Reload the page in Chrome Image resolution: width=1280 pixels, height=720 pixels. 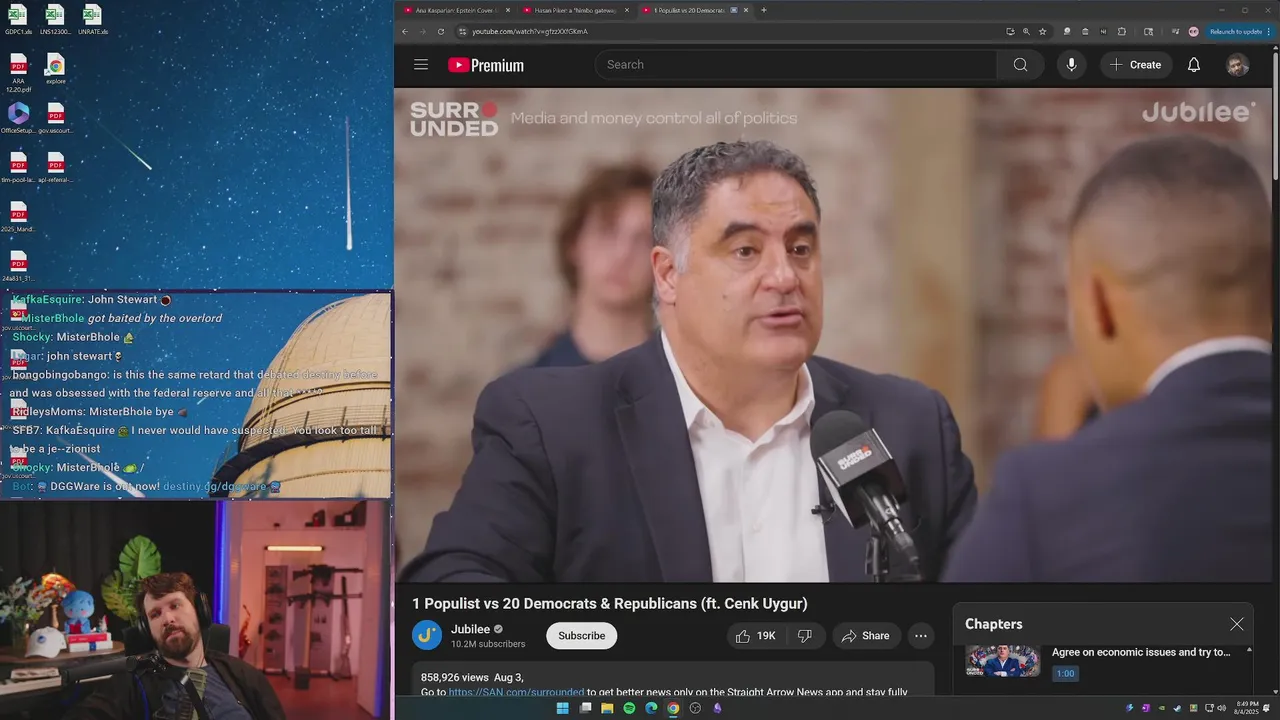point(440,31)
